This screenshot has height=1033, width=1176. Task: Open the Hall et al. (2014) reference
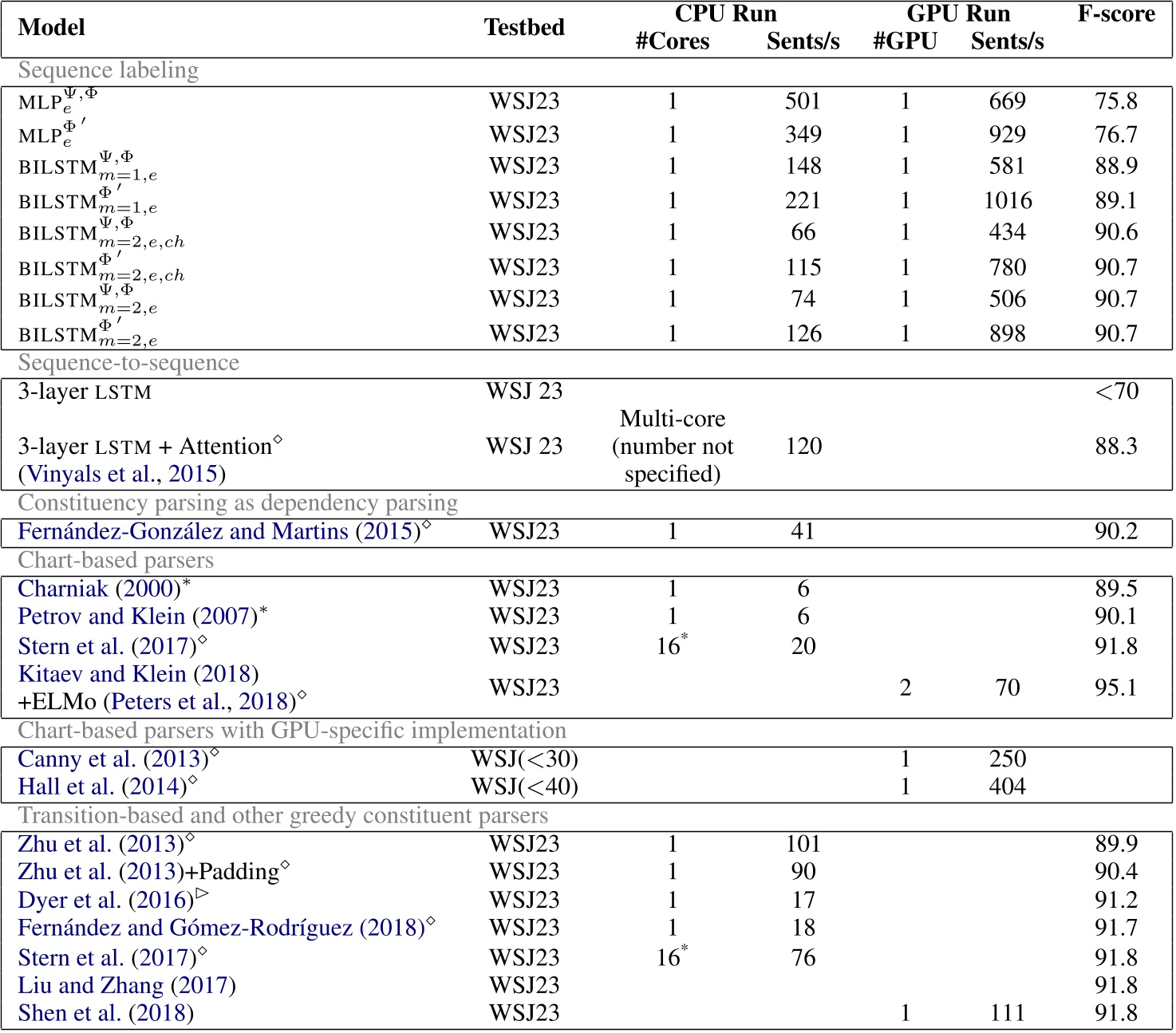coord(102,787)
